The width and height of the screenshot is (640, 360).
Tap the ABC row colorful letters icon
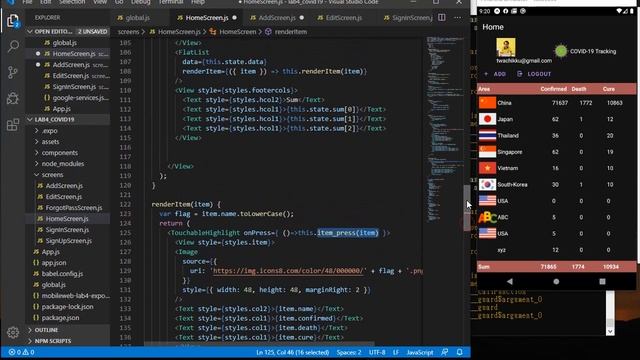(487, 217)
